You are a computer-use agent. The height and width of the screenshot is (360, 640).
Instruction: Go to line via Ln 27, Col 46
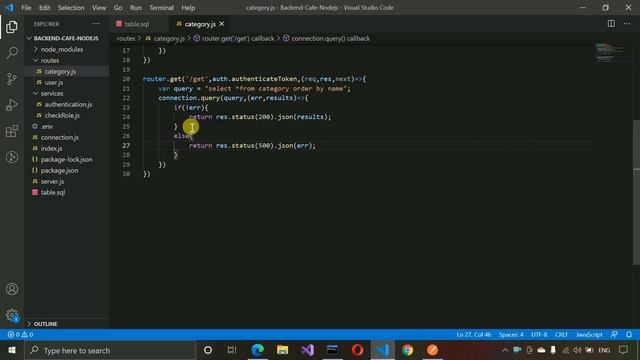pos(473,334)
